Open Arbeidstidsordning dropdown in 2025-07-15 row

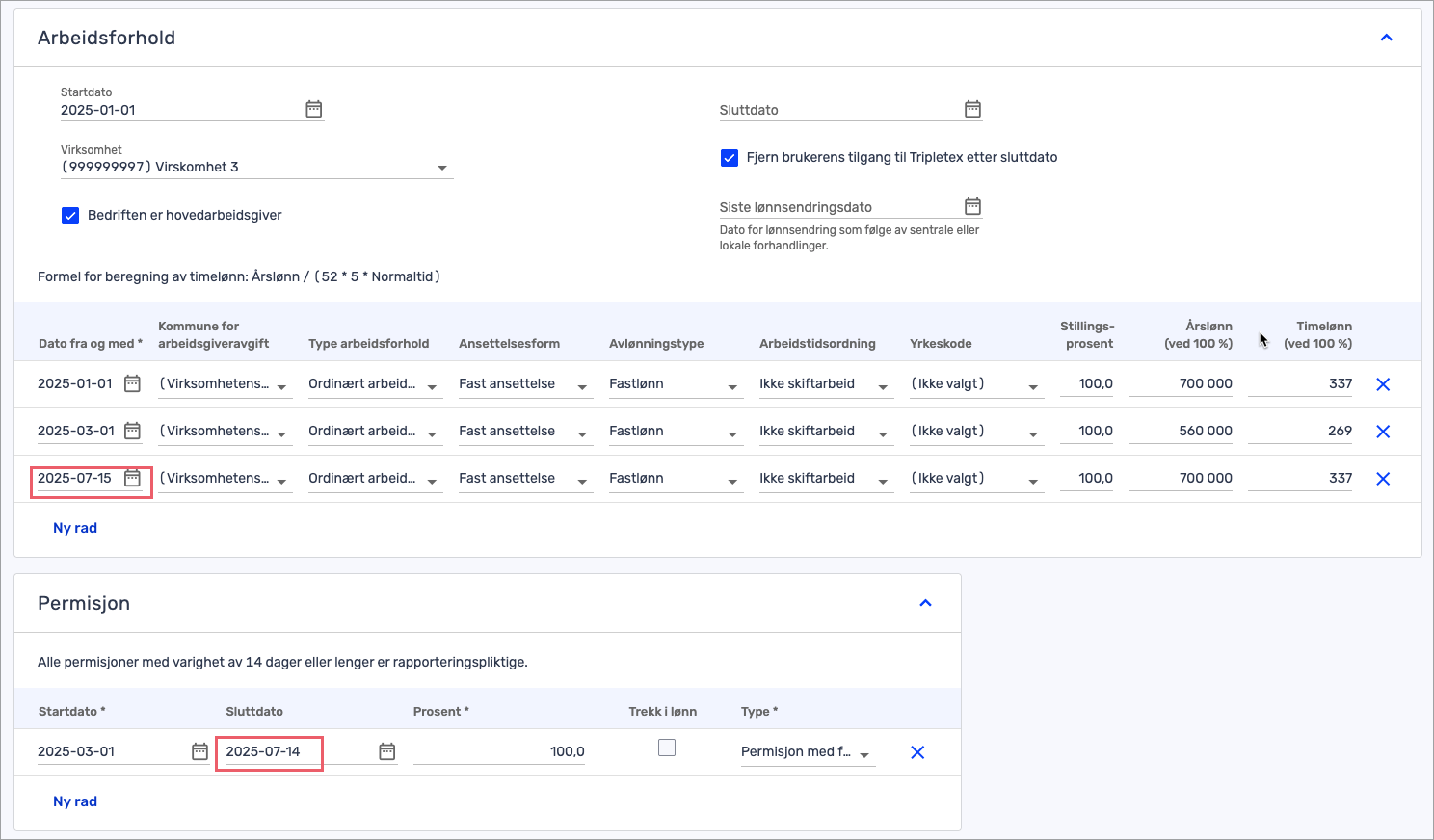pos(827,479)
